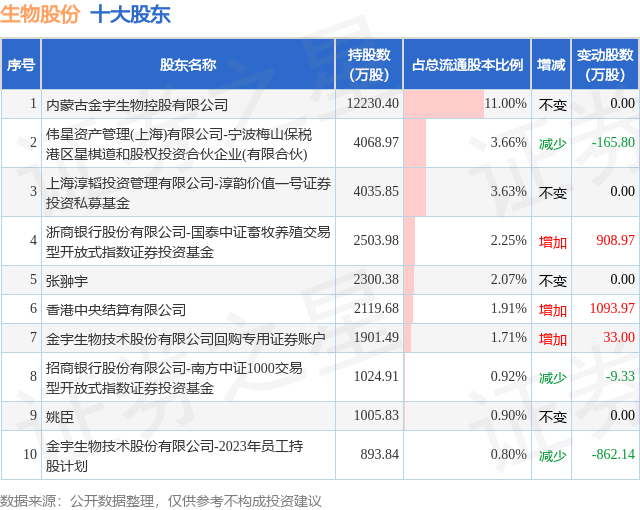This screenshot has width=640, height=510.
Task: Select the 股东名称 column header
Action: [x=188, y=64]
